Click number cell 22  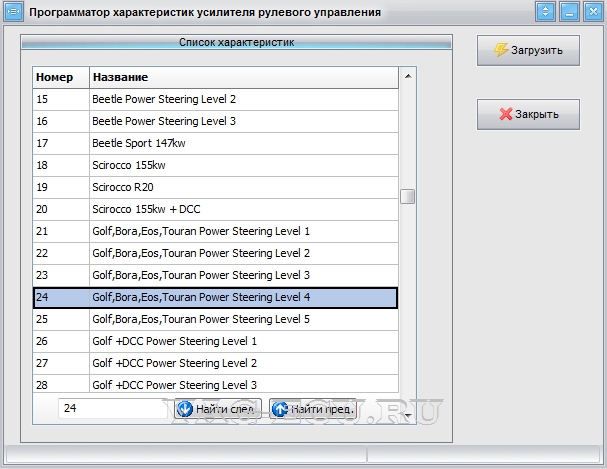61,254
